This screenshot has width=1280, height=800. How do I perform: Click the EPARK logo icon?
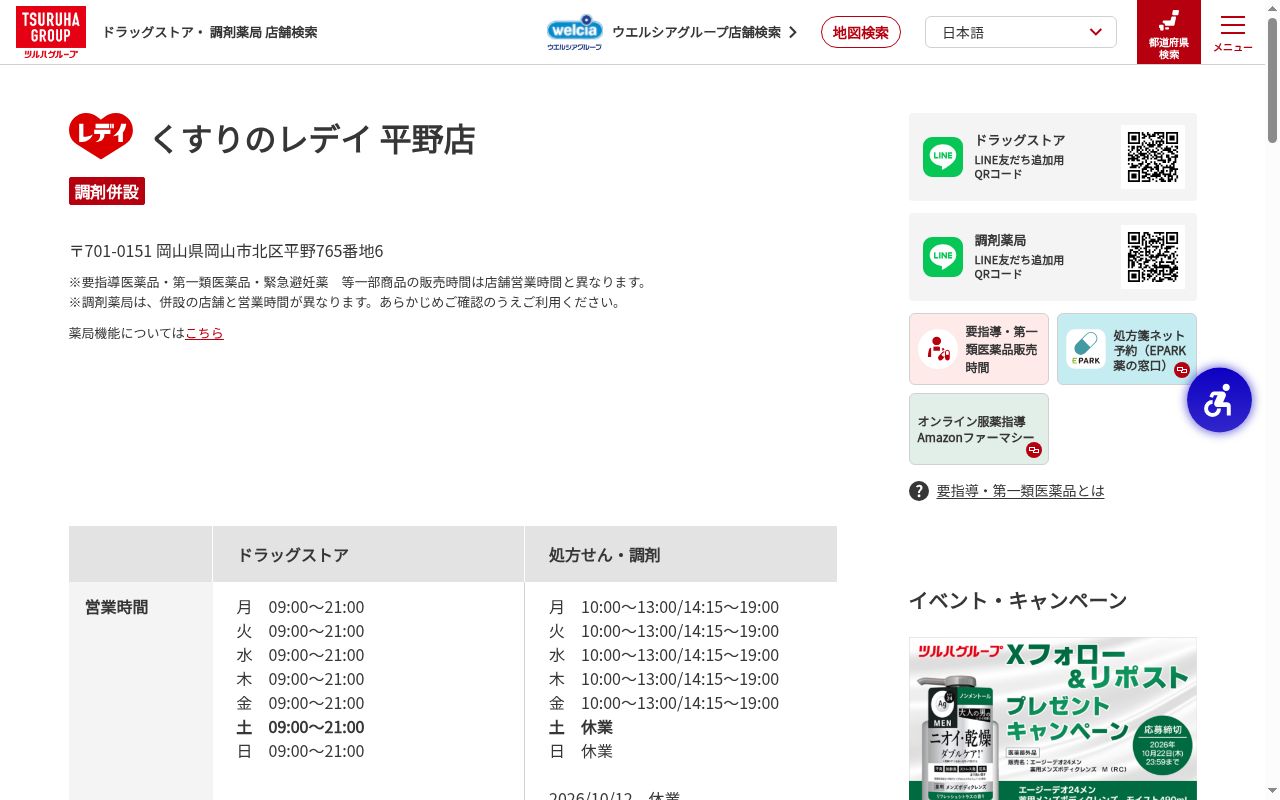point(1086,349)
